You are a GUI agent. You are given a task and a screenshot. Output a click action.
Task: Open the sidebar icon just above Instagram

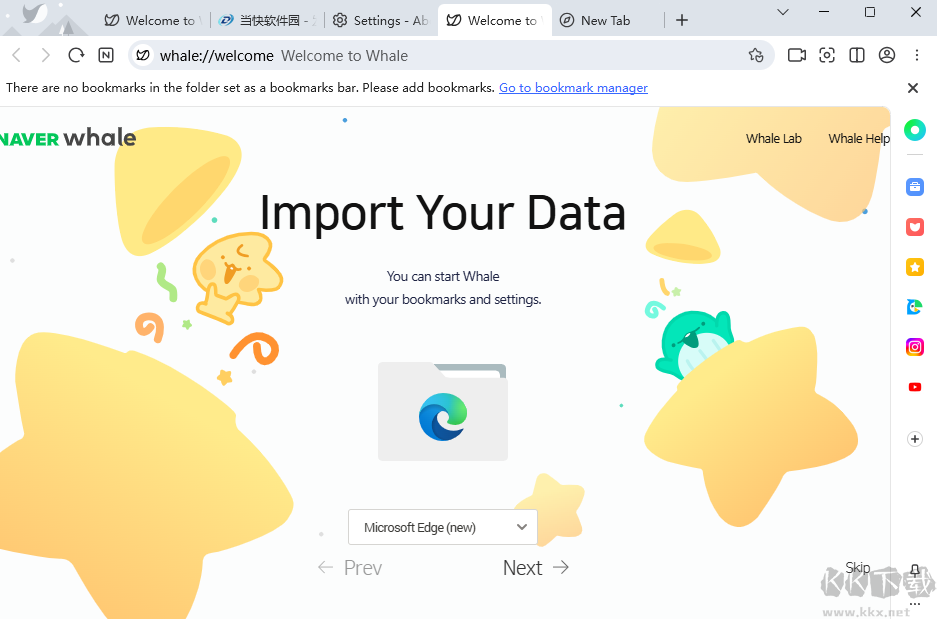pyautogui.click(x=915, y=307)
